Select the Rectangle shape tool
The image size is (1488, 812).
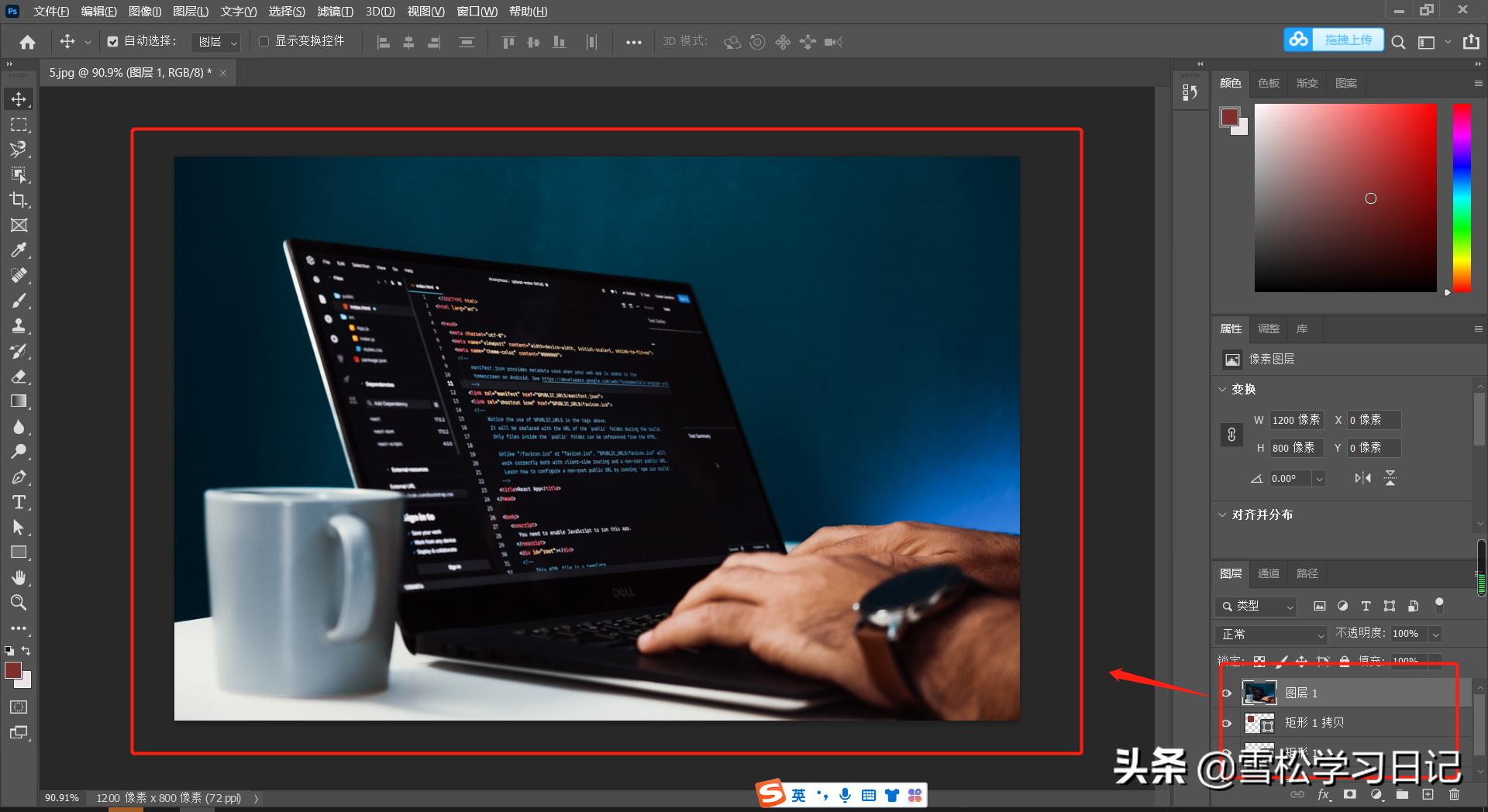(19, 552)
